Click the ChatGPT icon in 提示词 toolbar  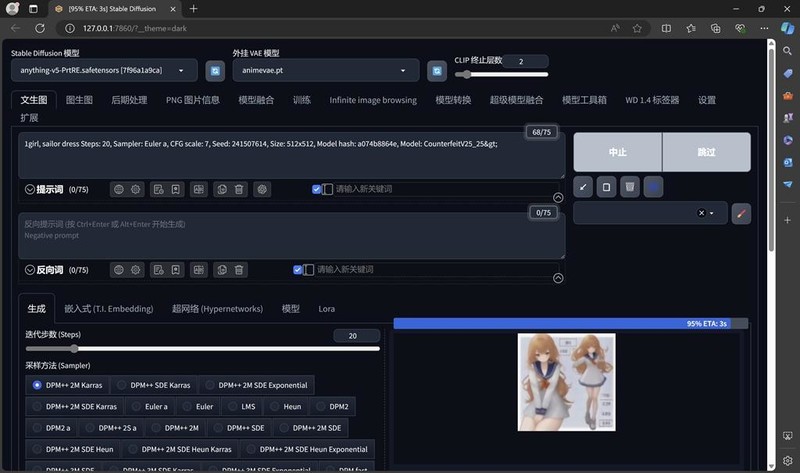262,189
